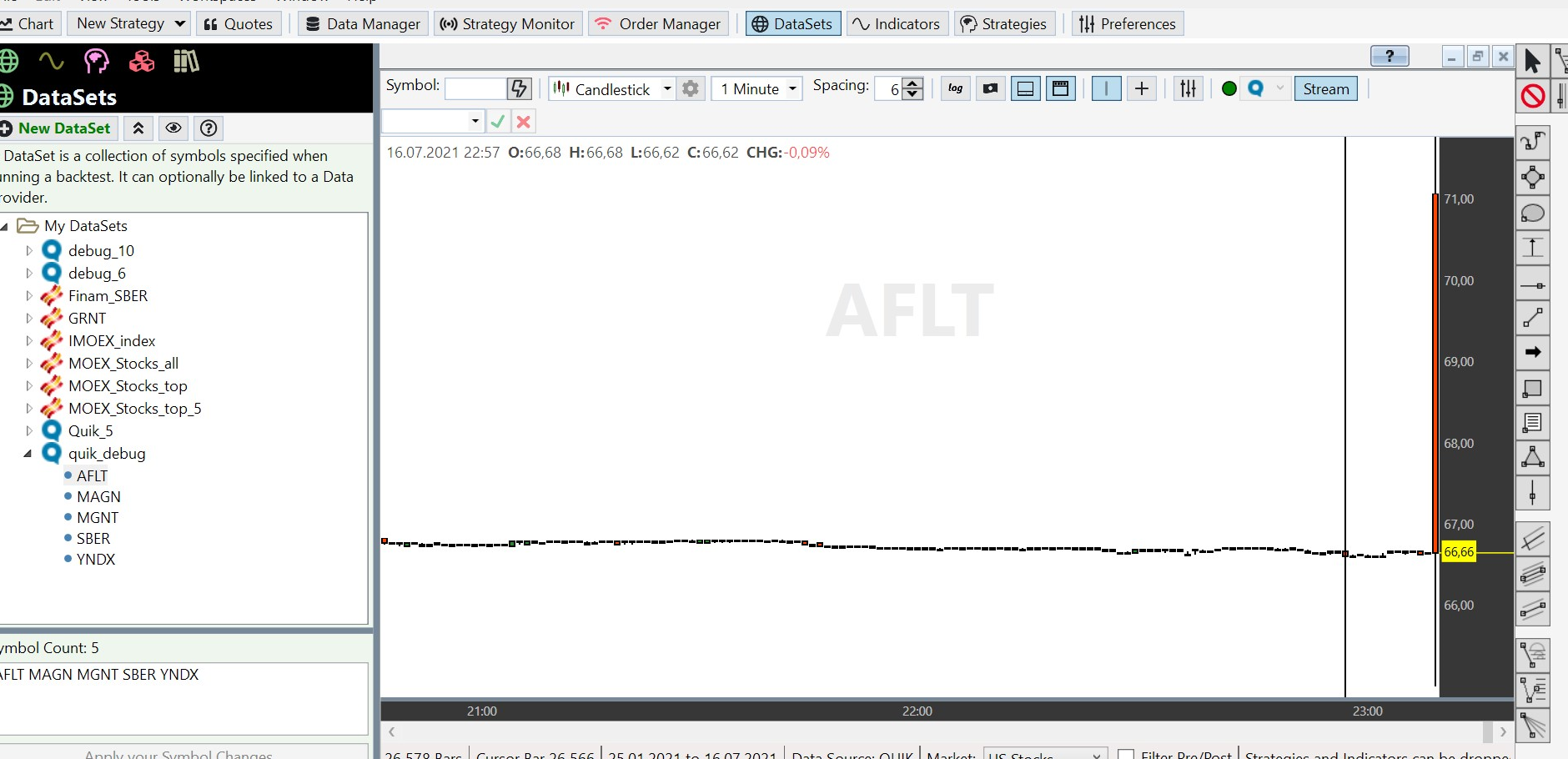Toggle the top chart header pane button
The width and height of the screenshot is (1568, 759).
pyautogui.click(x=1060, y=88)
